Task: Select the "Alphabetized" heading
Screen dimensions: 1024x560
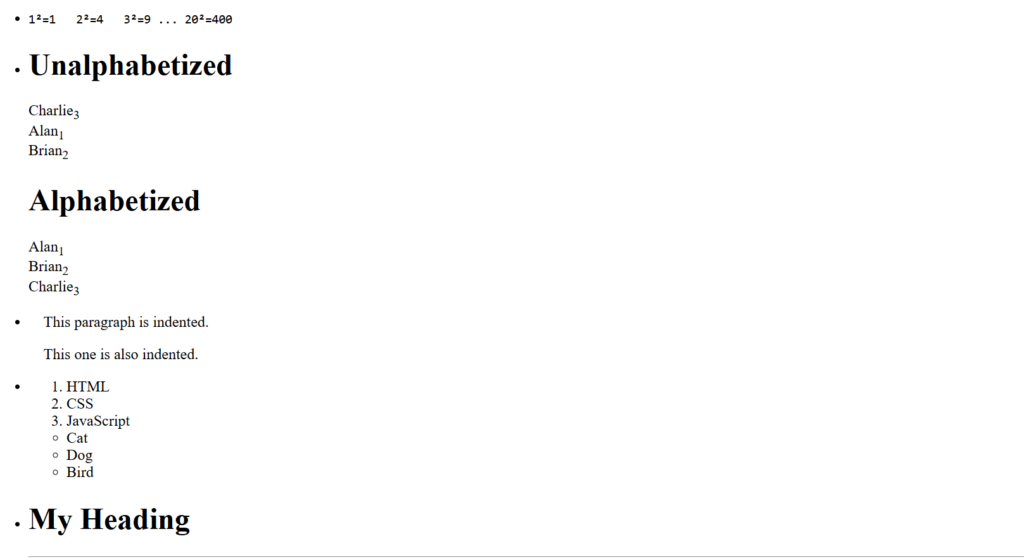Action: click(114, 201)
